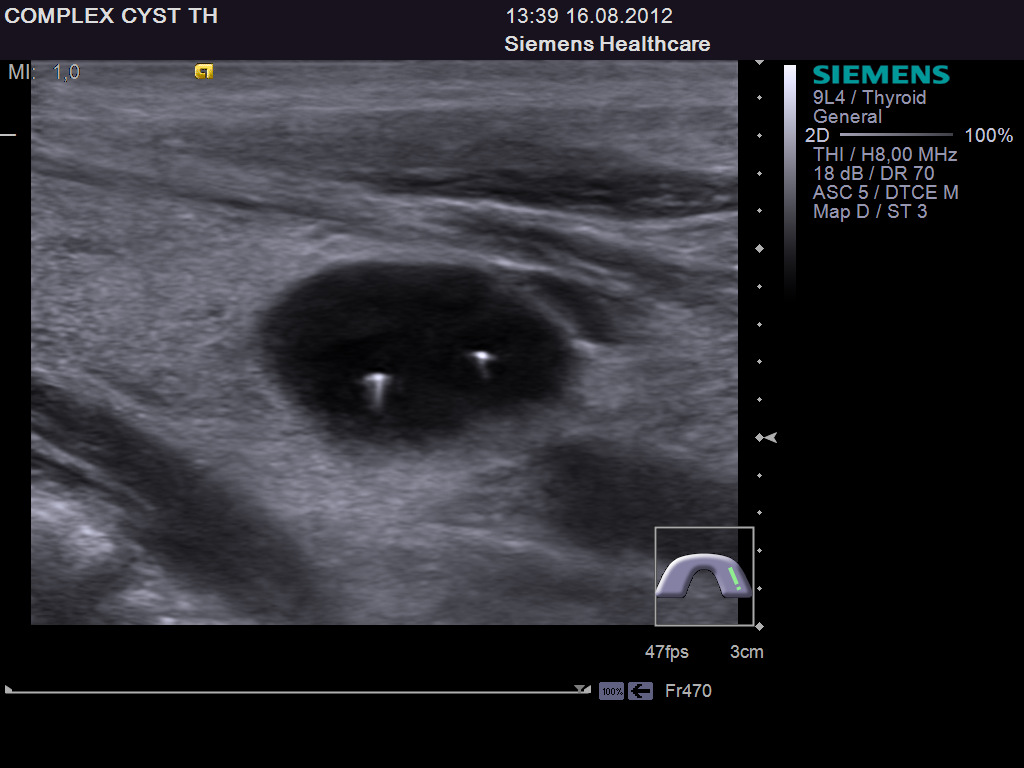Click the THI / H8,00 MHz frequency setting
This screenshot has height=768, width=1024.
pos(885,154)
